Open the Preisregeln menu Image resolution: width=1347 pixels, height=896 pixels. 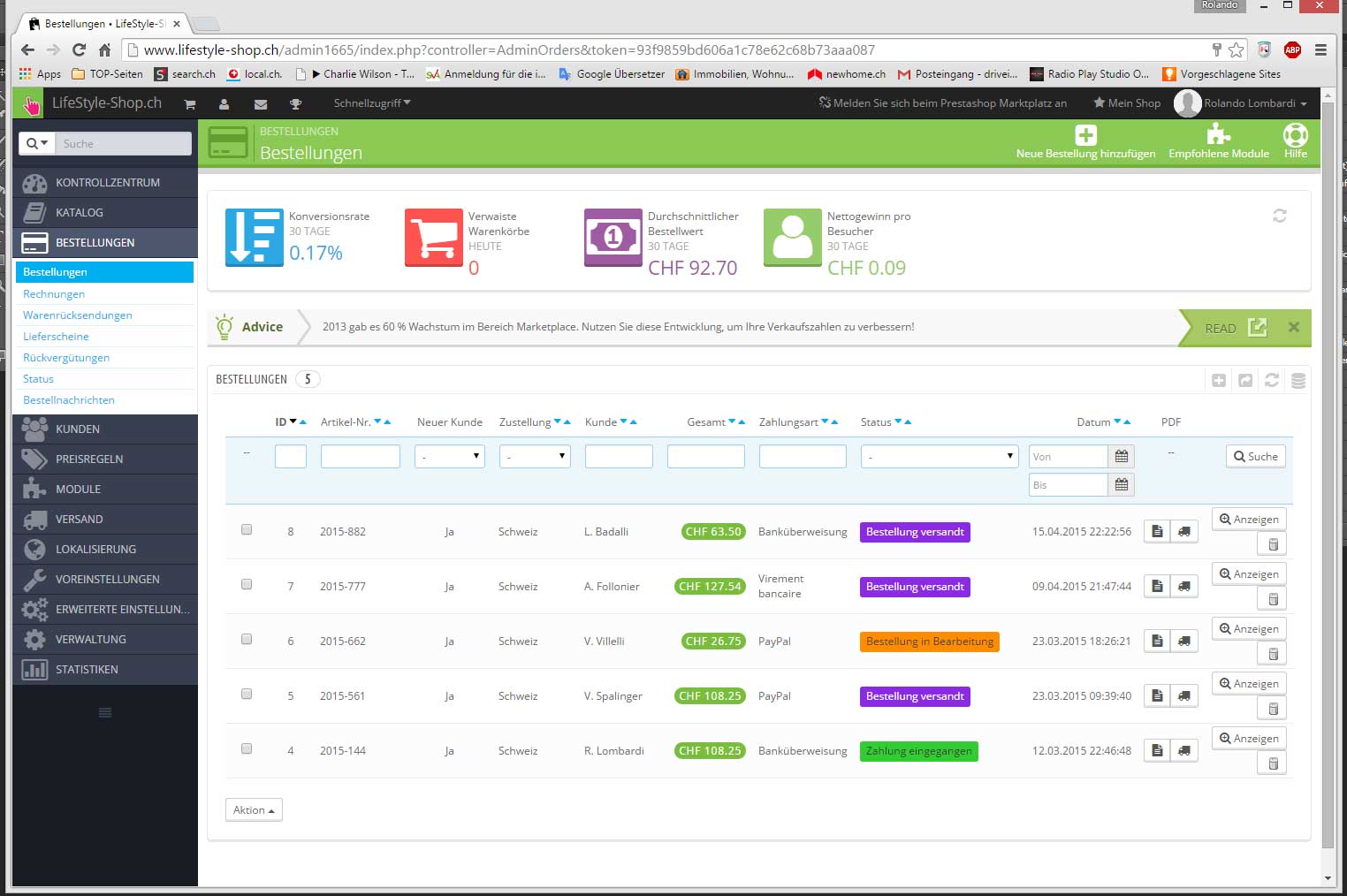coord(105,459)
